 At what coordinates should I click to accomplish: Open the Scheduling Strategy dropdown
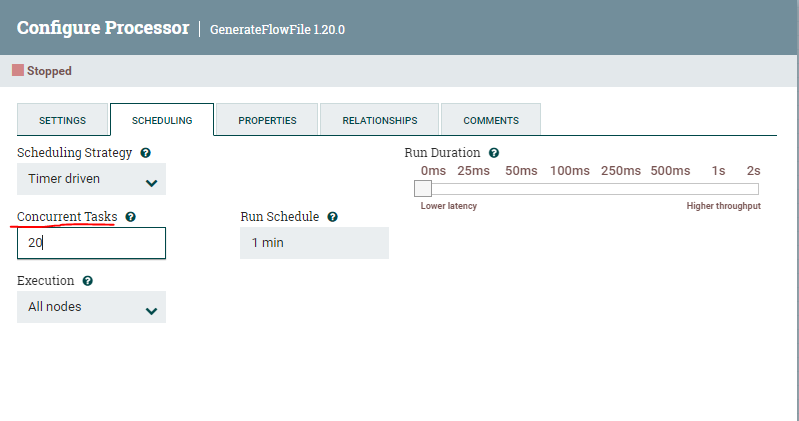91,180
